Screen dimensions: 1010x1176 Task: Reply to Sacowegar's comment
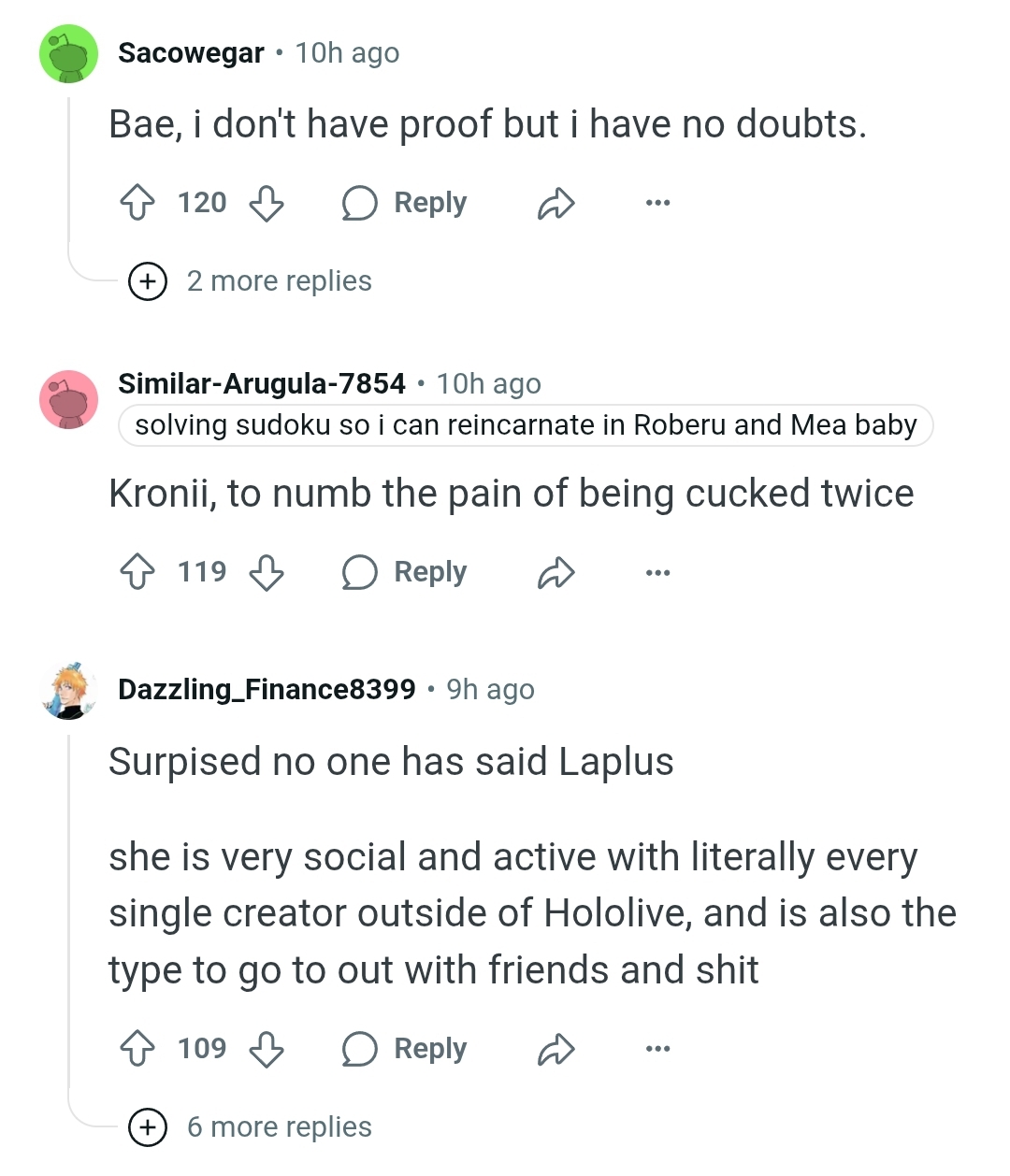405,203
